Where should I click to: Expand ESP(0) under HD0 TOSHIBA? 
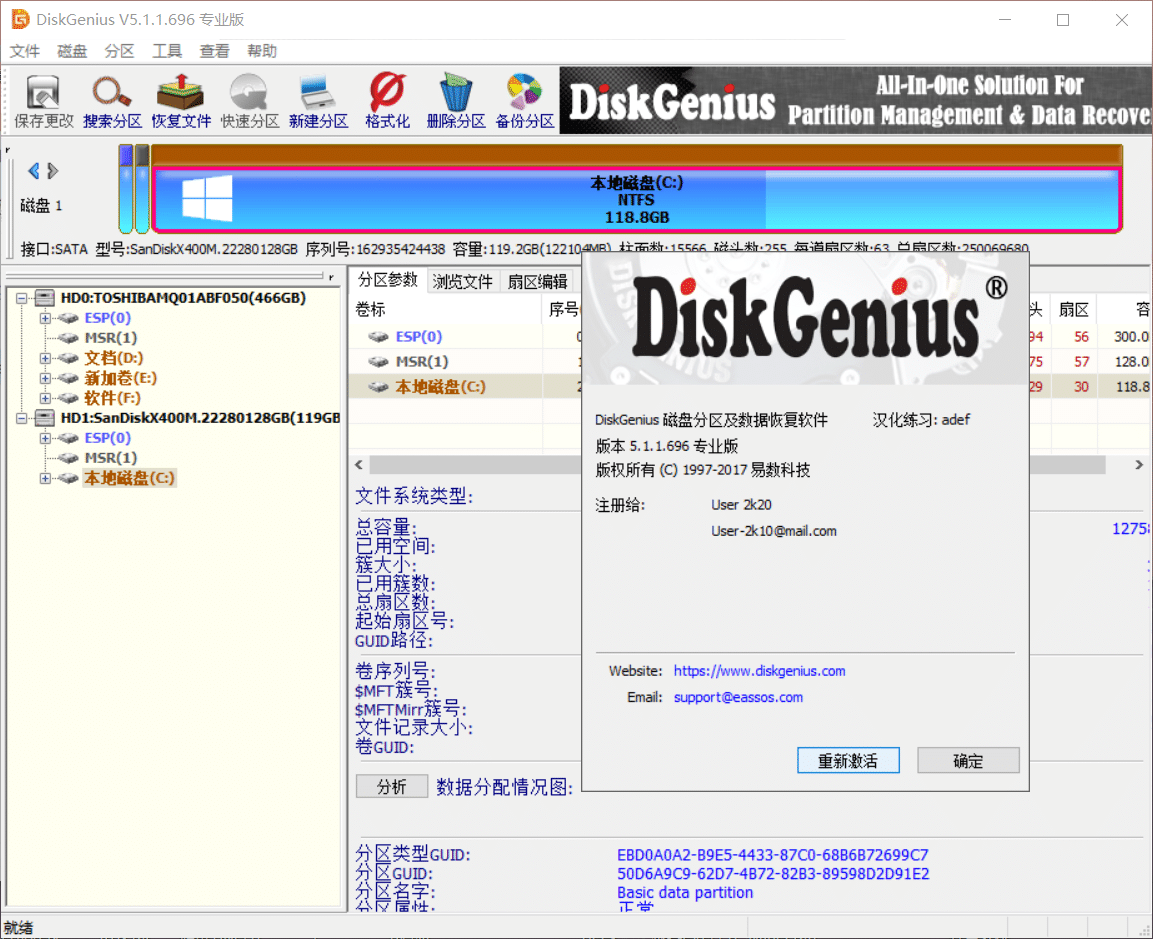tap(45, 318)
